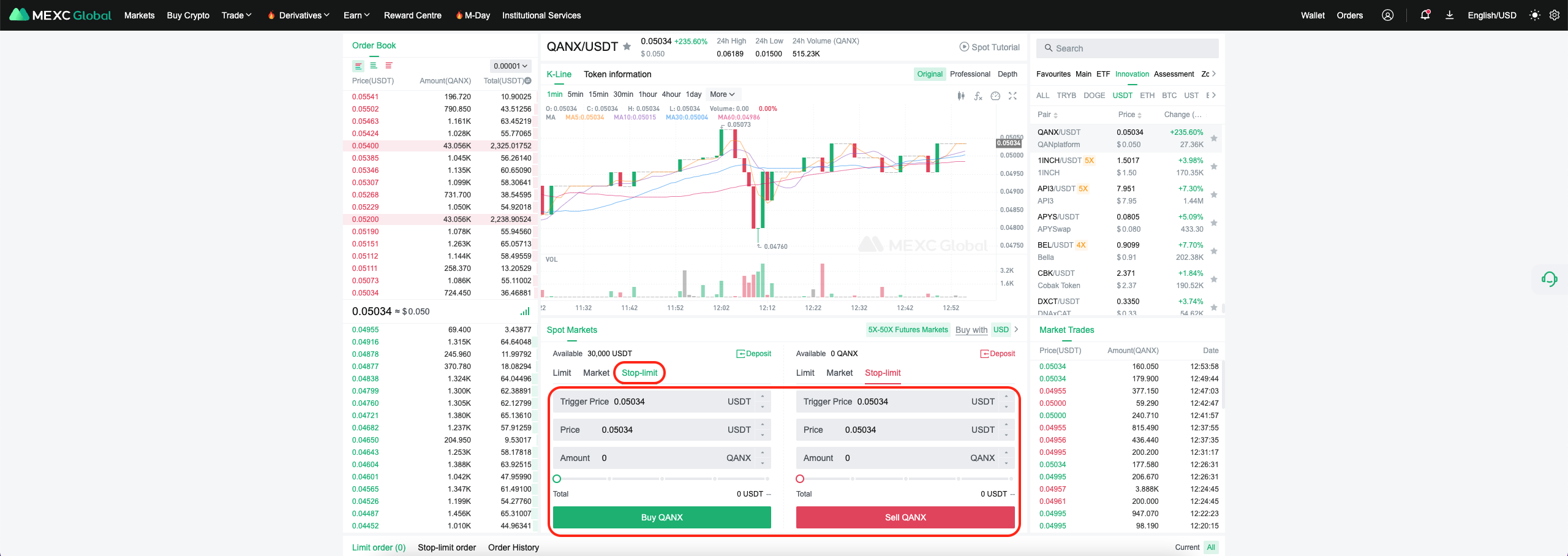
Task: Increase the buy Price with stepper up arrow
Action: click(x=763, y=425)
